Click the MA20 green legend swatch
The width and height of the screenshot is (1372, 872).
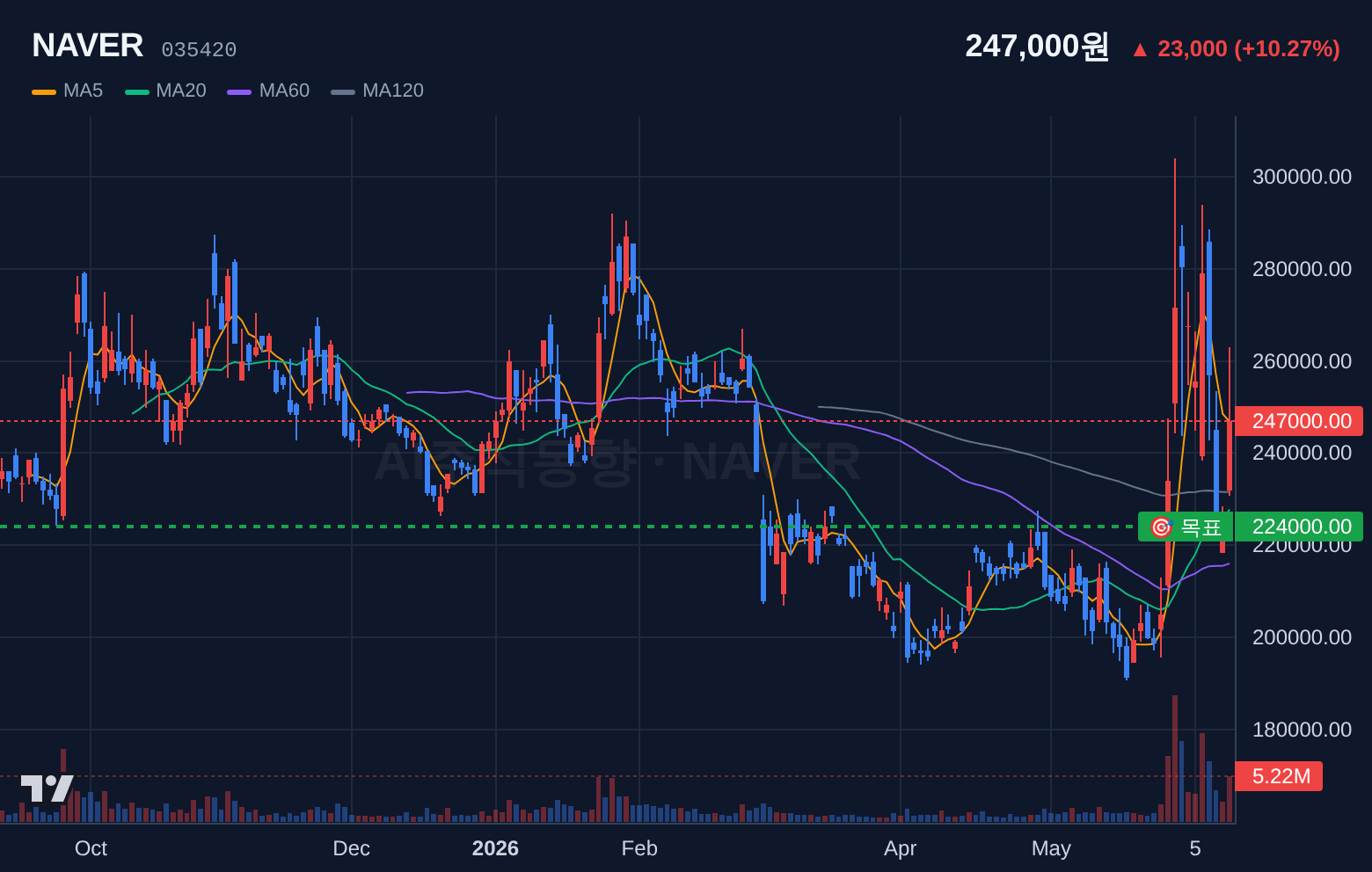coord(137,91)
